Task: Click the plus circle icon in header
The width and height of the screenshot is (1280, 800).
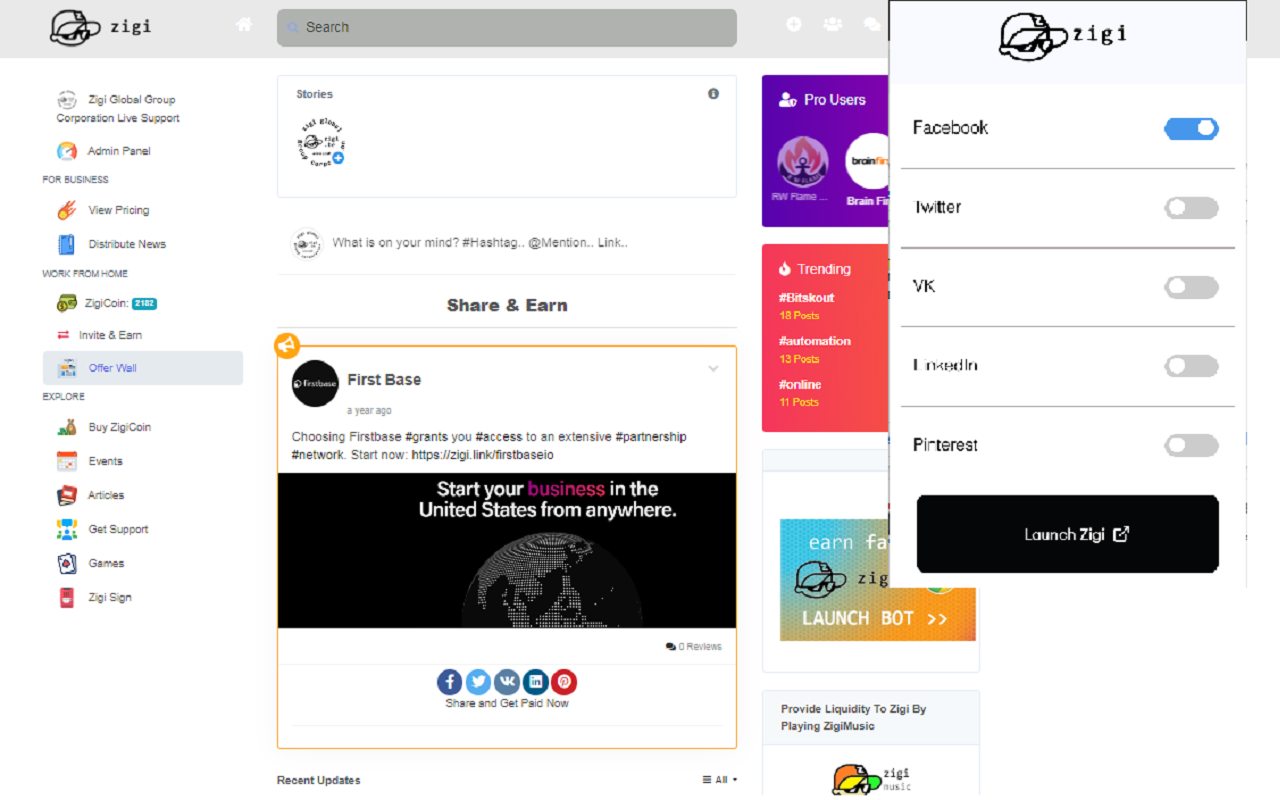Action: 794,24
